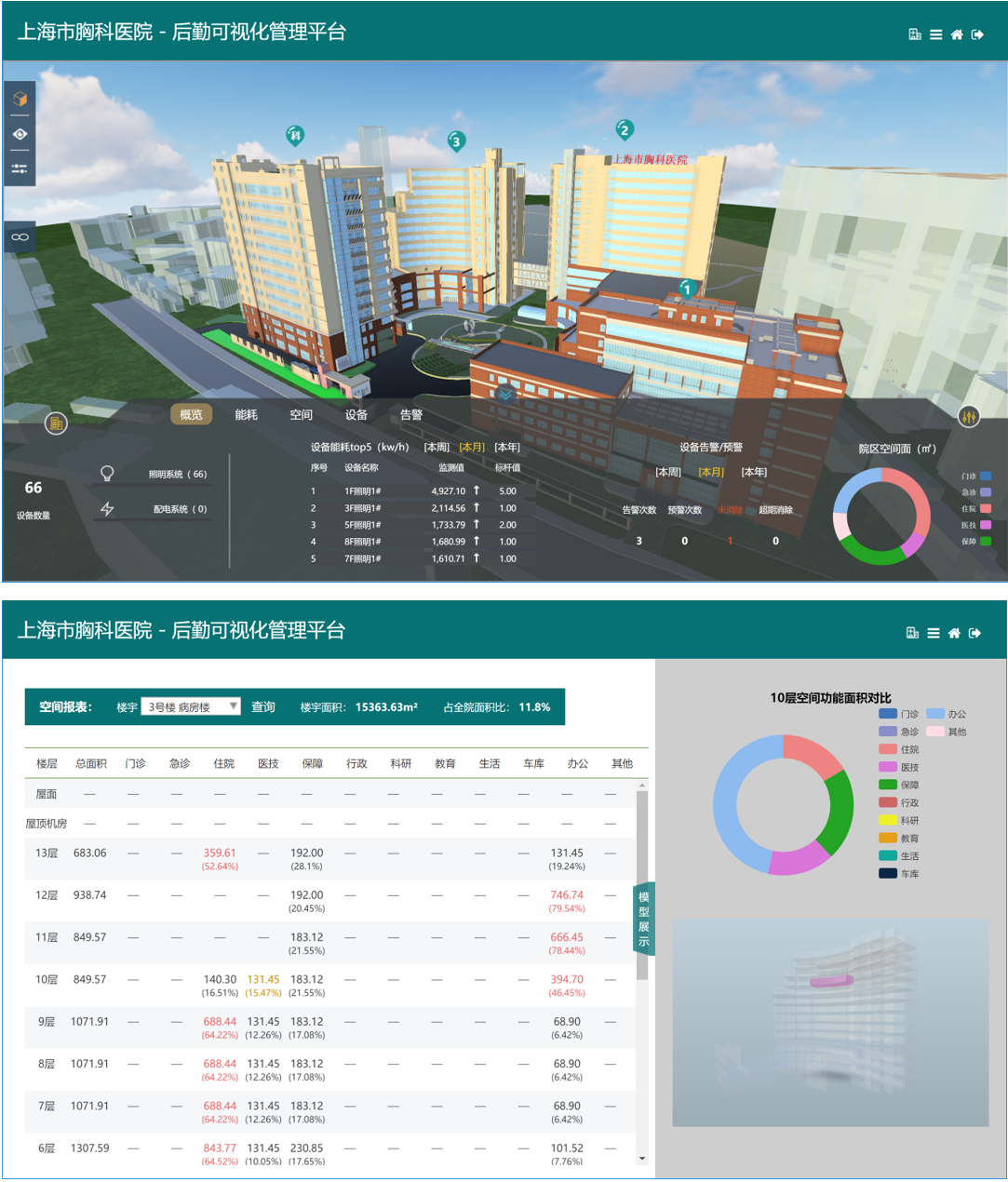Viewport: 1008px width, 1182px height.
Task: Select building marker pin number 2
Action: click(625, 129)
